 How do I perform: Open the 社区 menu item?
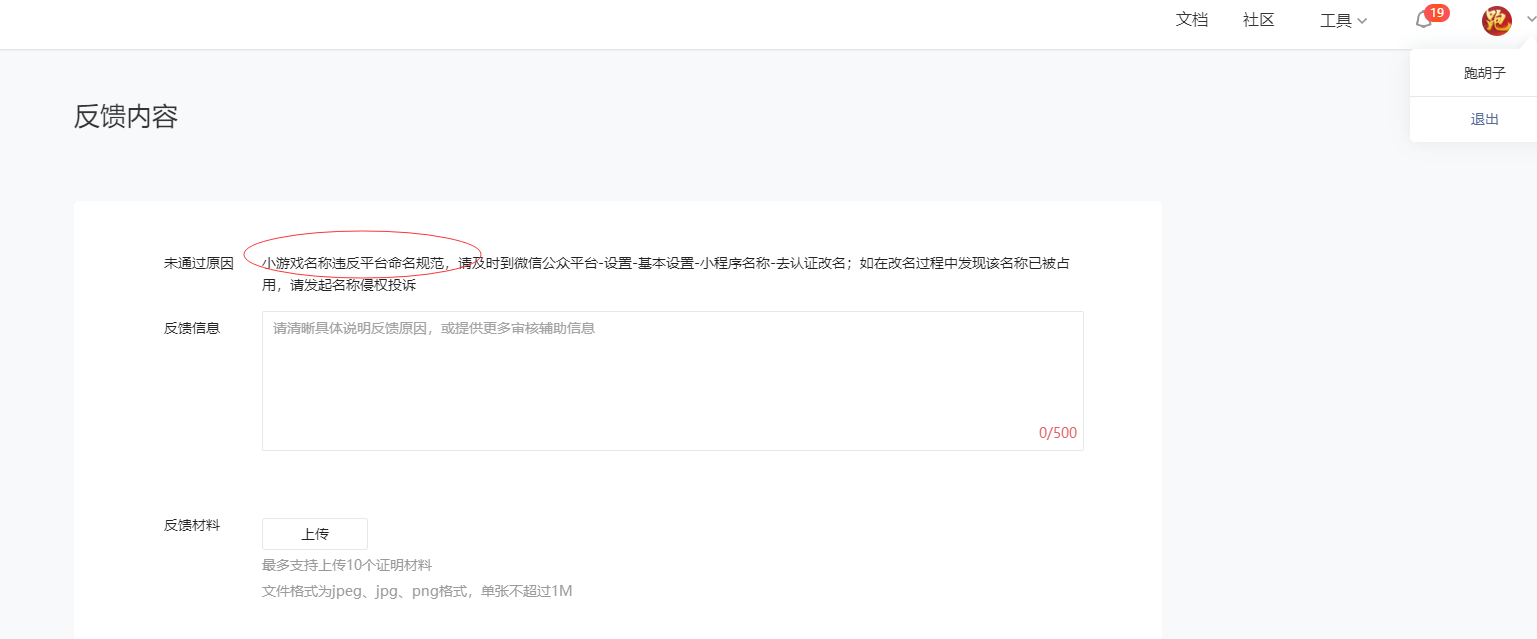tap(1259, 20)
